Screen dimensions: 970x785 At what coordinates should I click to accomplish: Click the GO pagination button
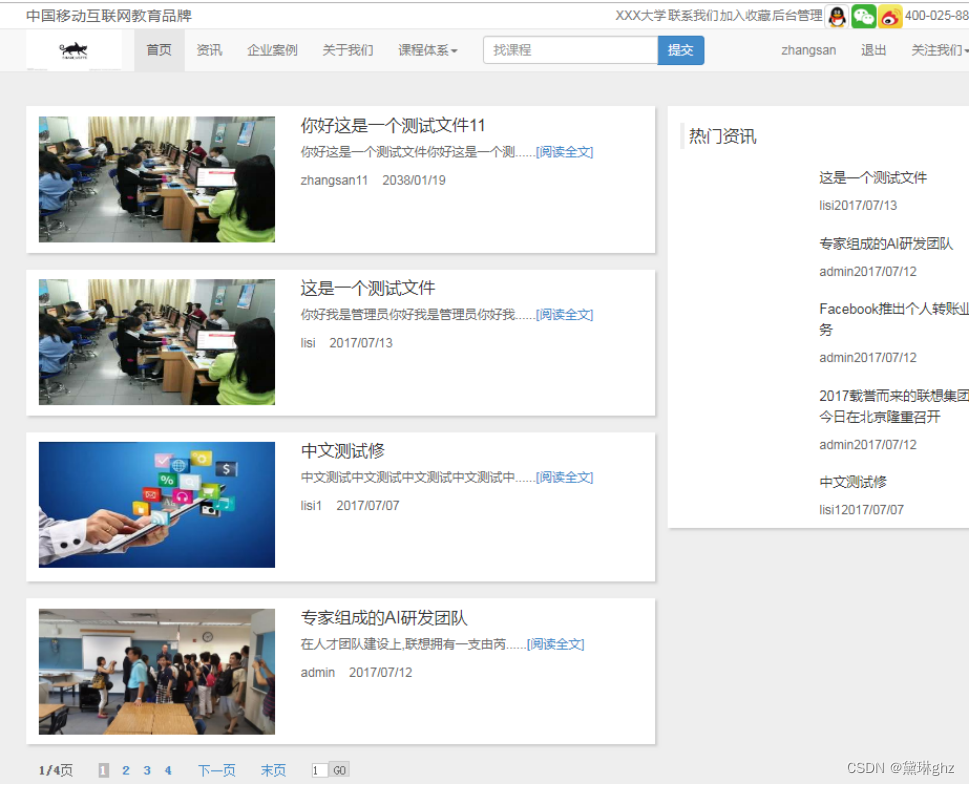(x=339, y=770)
